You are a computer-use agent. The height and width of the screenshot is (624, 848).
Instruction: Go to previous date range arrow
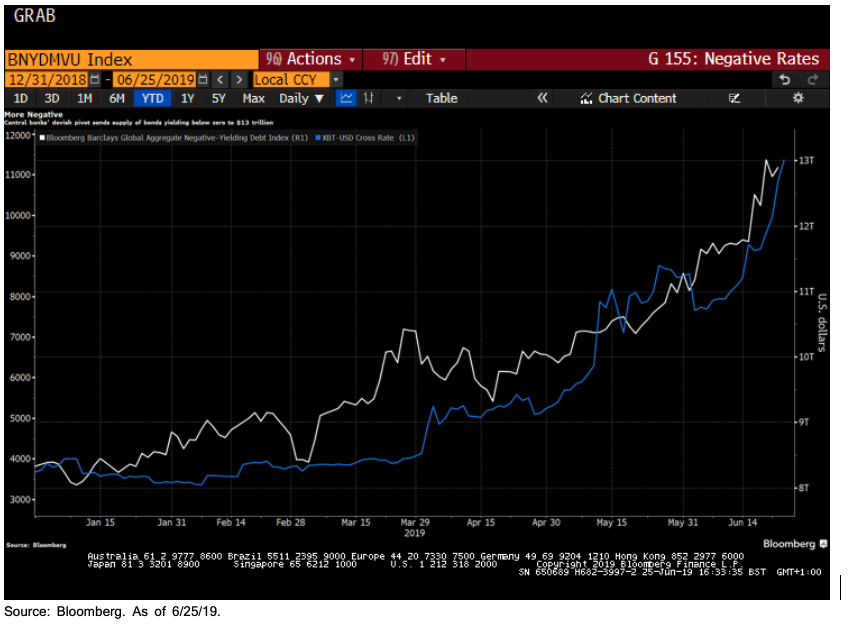220,79
